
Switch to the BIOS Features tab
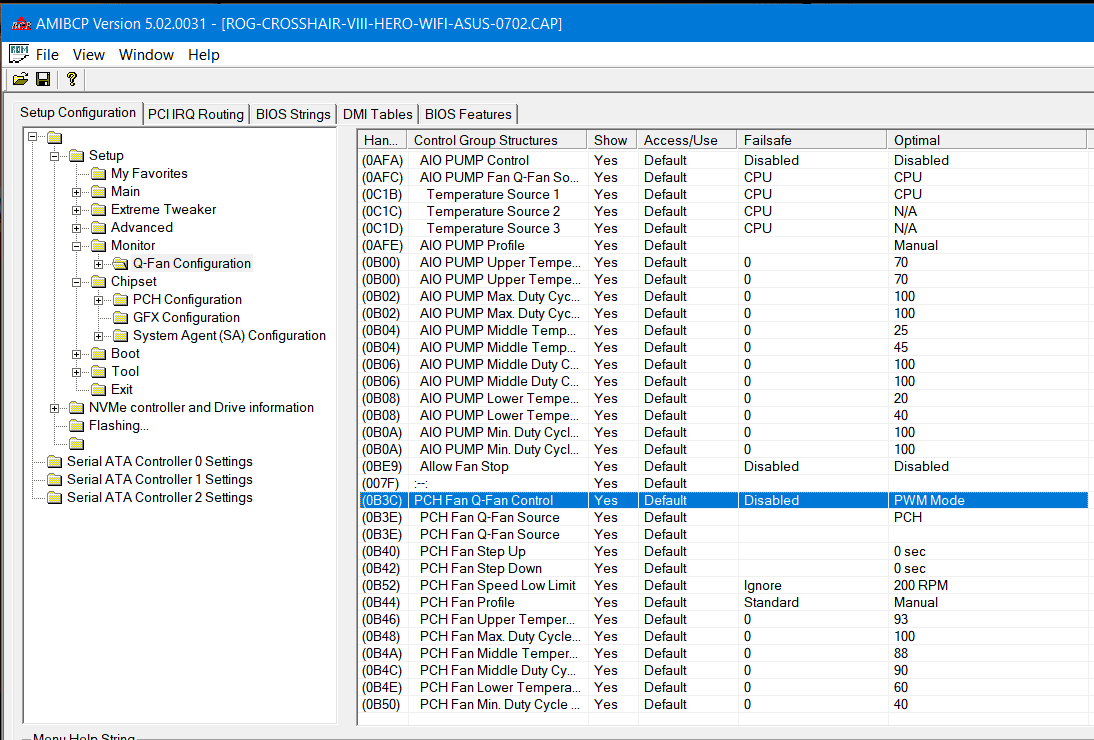pyautogui.click(x=468, y=114)
